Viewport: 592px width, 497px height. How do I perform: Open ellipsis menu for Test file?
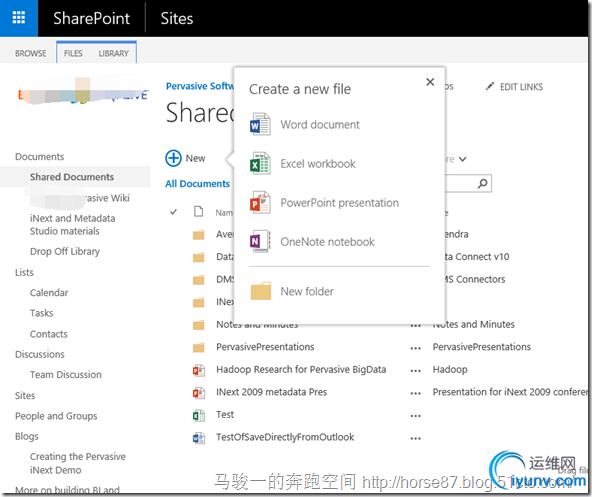tap(416, 416)
